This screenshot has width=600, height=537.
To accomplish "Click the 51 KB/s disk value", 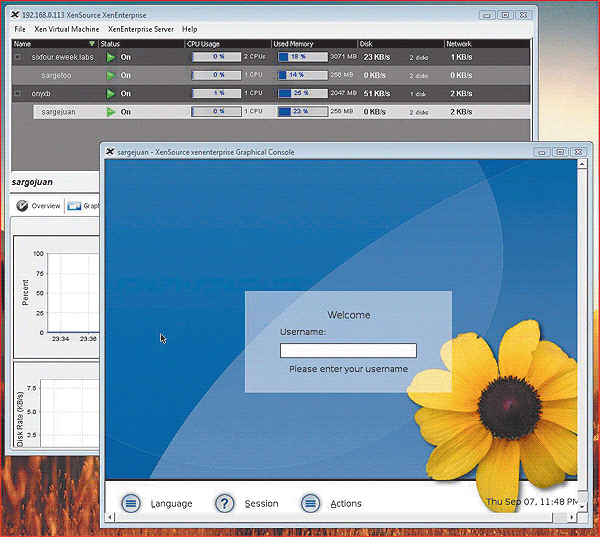I will click(x=377, y=93).
